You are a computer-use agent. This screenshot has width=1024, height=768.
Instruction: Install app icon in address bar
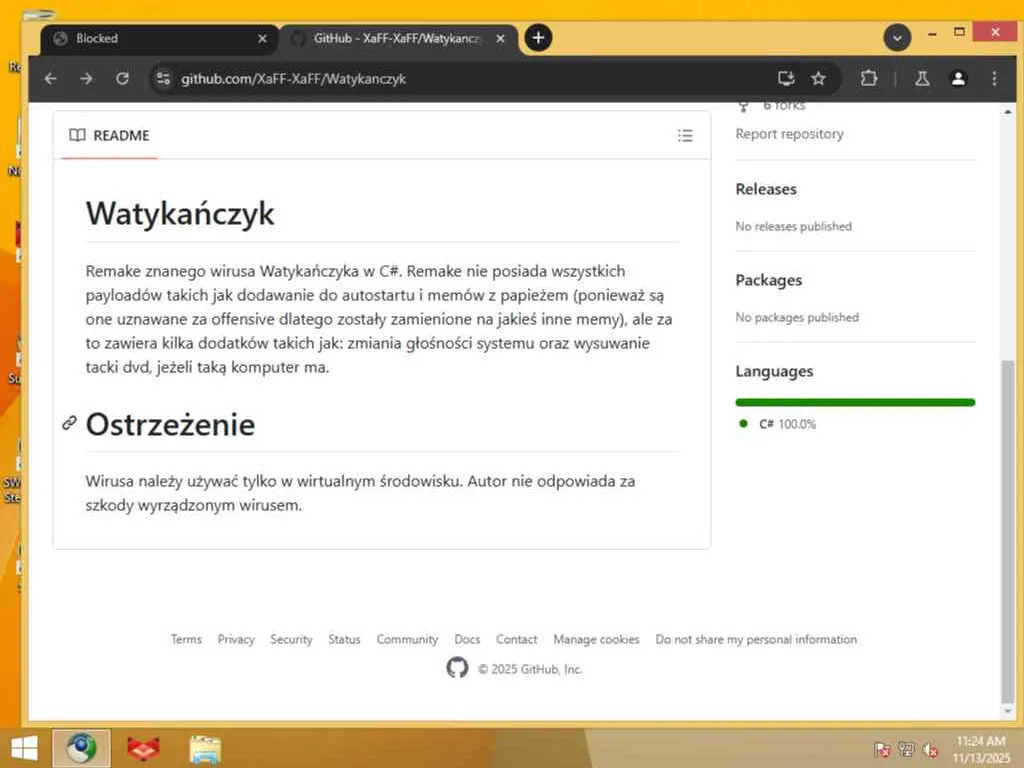pos(786,79)
